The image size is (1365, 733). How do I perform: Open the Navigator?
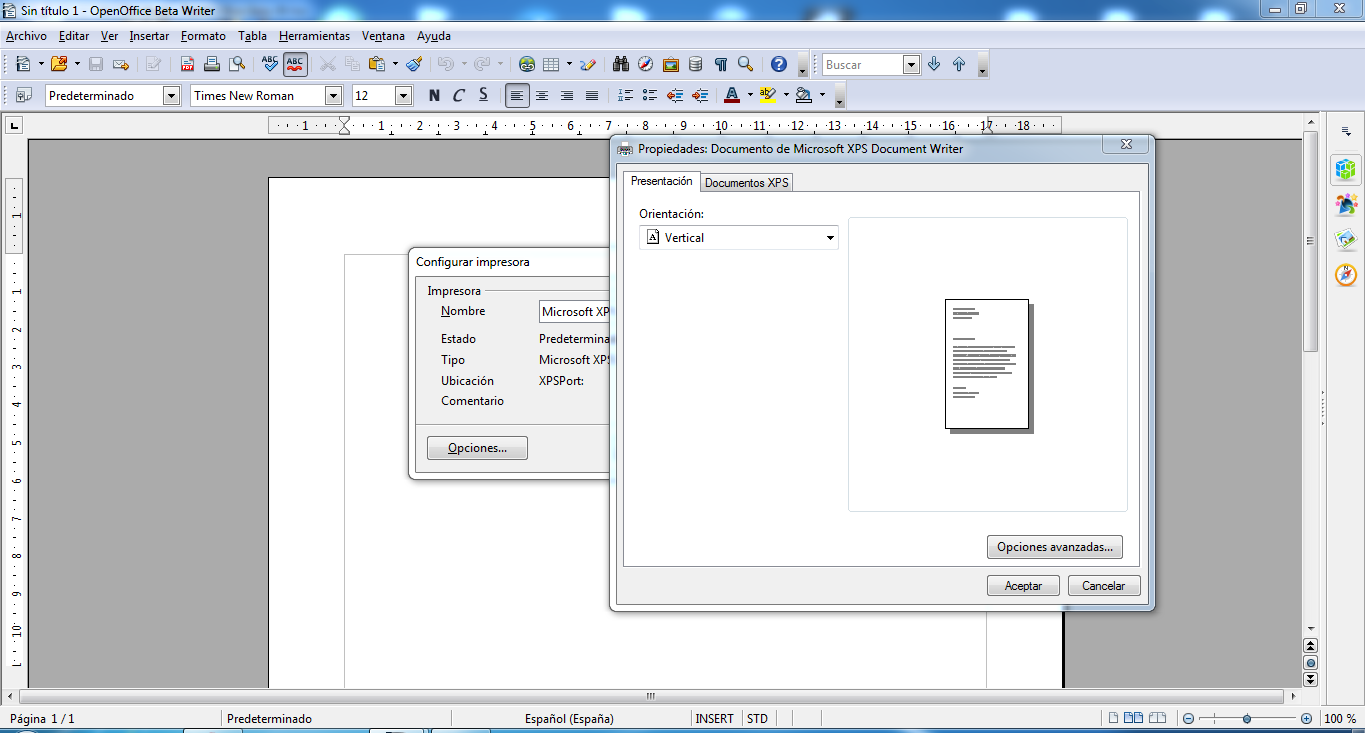tap(645, 63)
